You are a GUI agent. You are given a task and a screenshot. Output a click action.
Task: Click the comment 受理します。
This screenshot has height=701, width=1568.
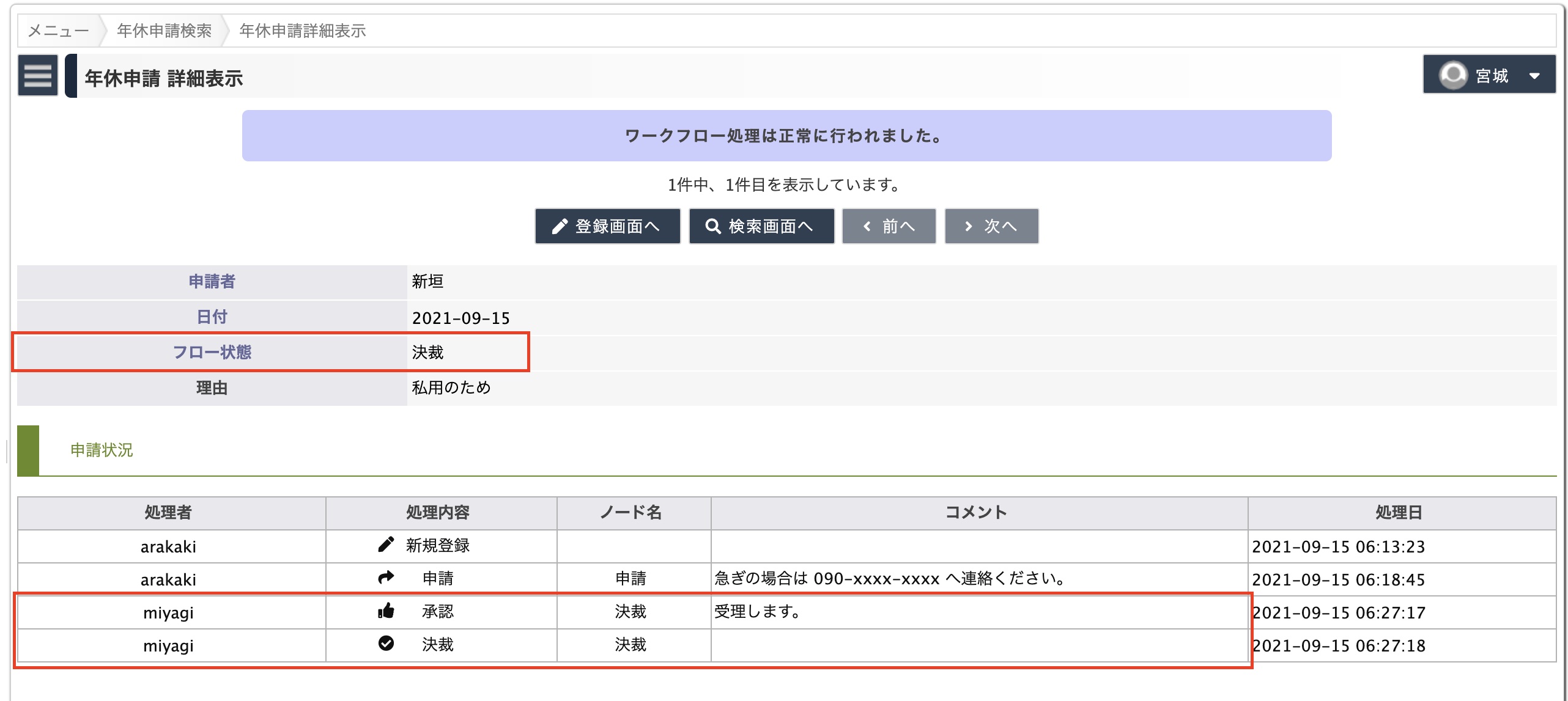757,611
